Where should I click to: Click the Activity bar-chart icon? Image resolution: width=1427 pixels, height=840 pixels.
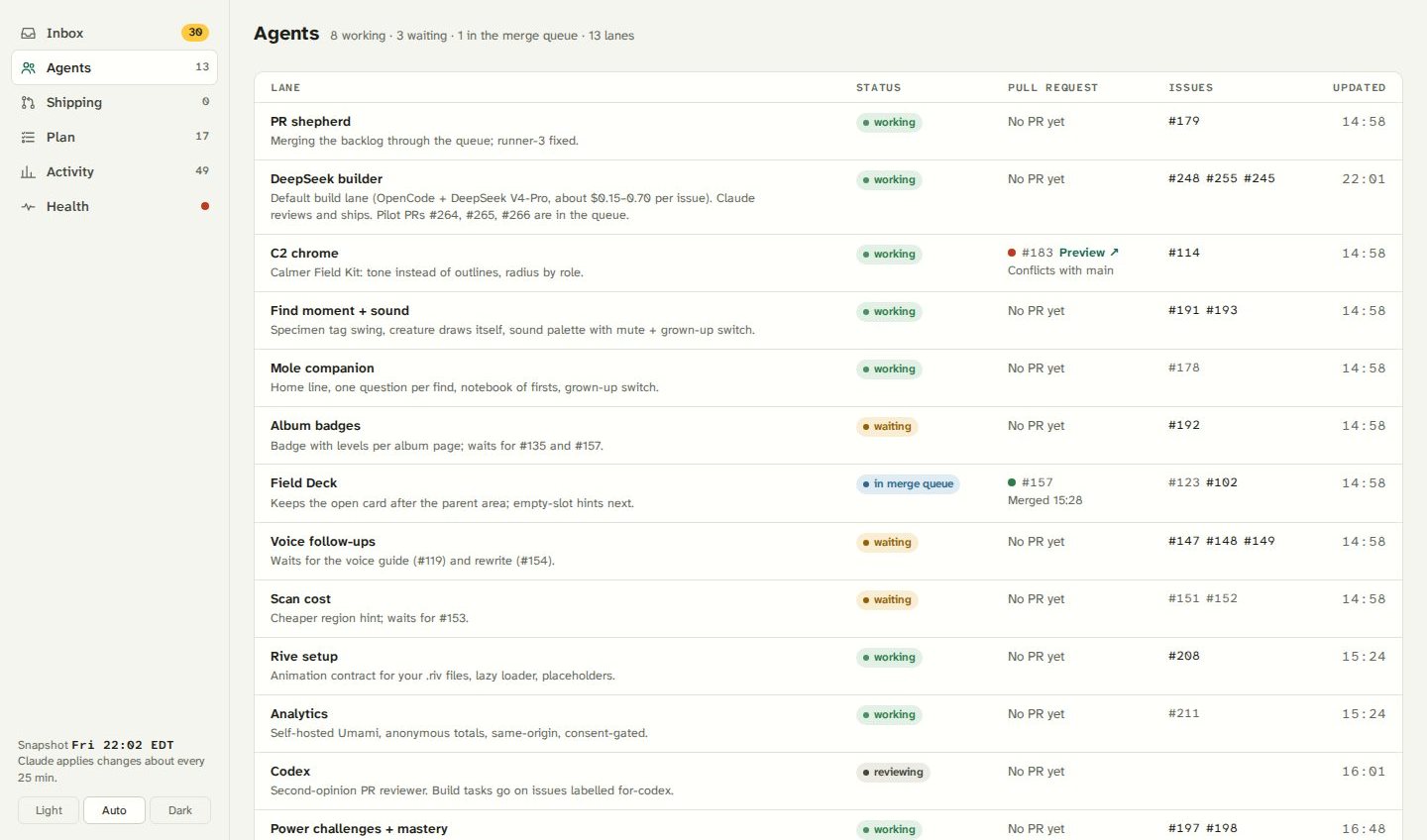28,171
